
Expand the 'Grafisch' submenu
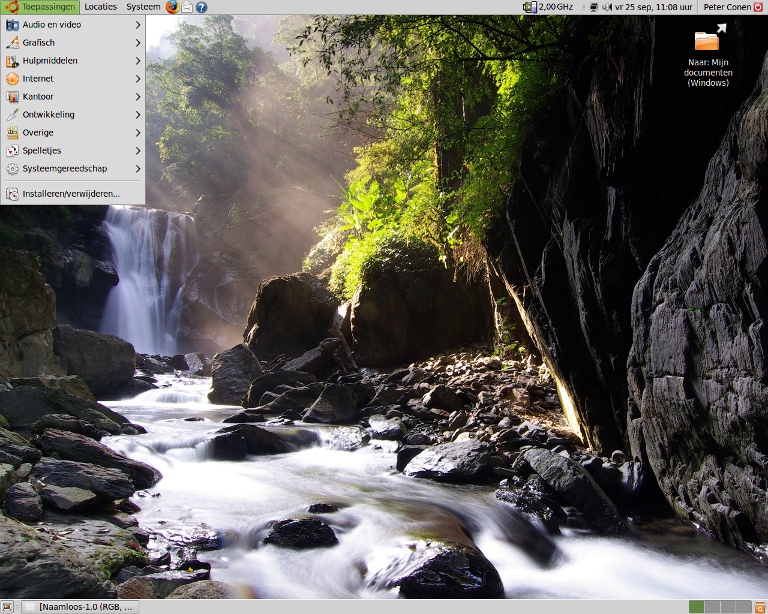tap(73, 43)
